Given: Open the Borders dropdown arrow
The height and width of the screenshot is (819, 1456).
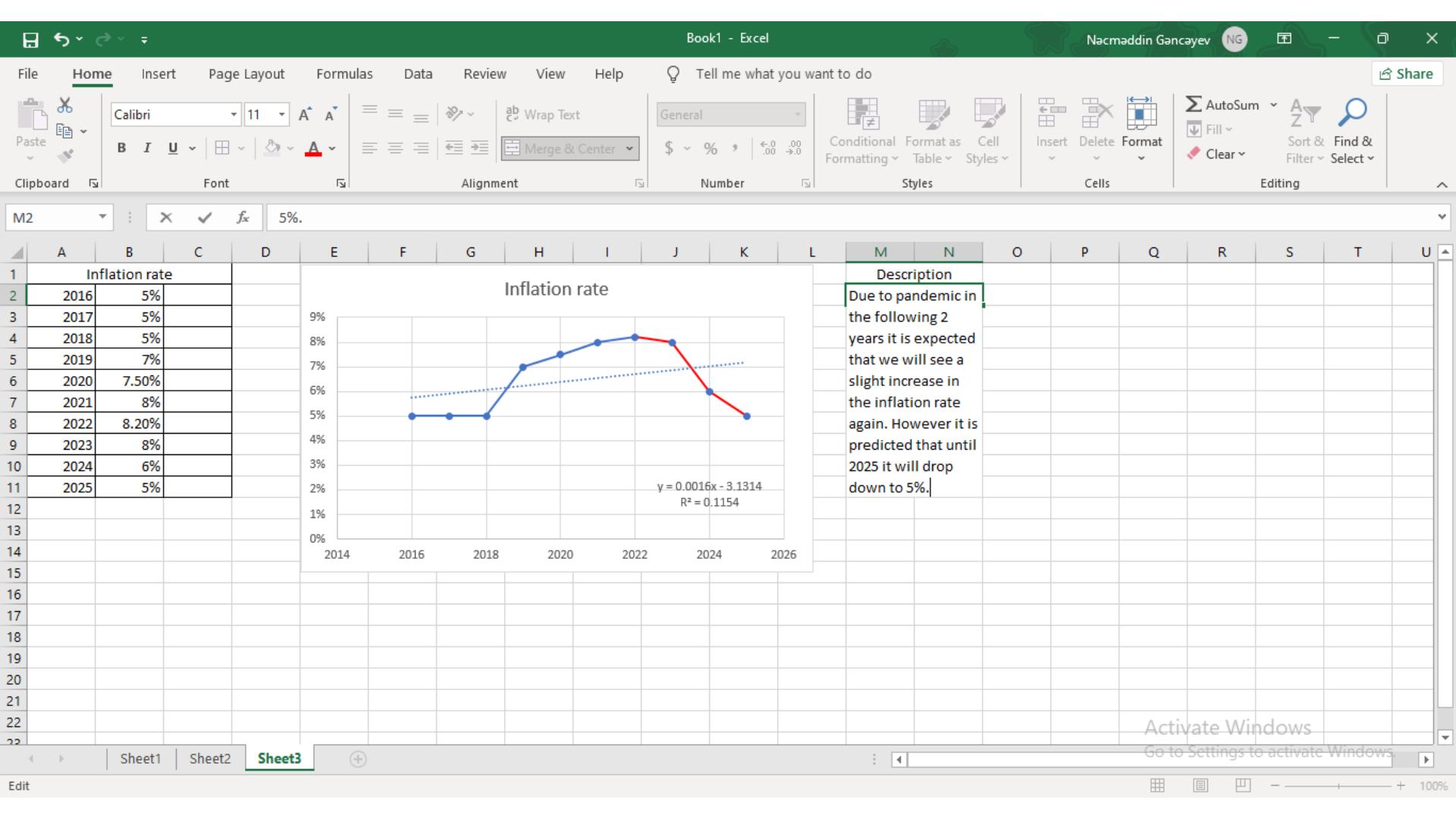Looking at the screenshot, I should coord(241,148).
